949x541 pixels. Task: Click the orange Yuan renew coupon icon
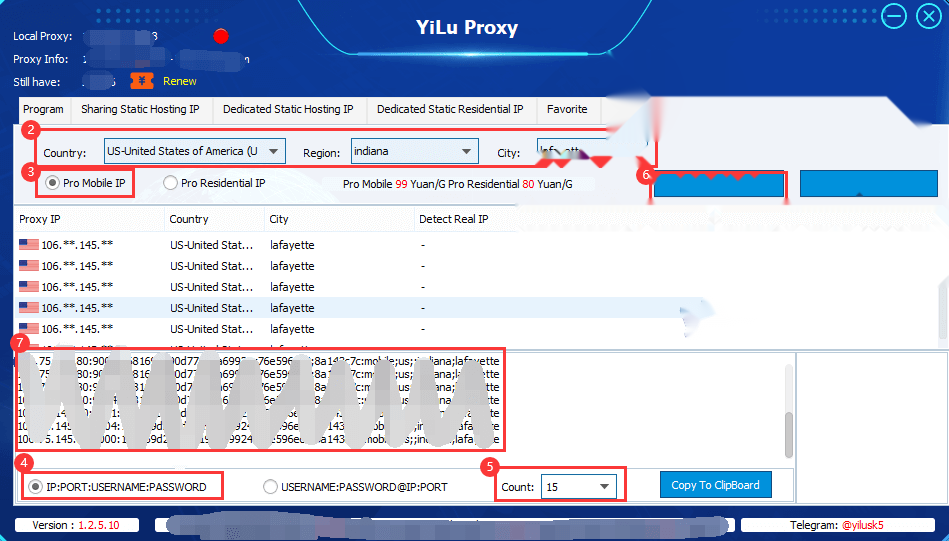(142, 80)
